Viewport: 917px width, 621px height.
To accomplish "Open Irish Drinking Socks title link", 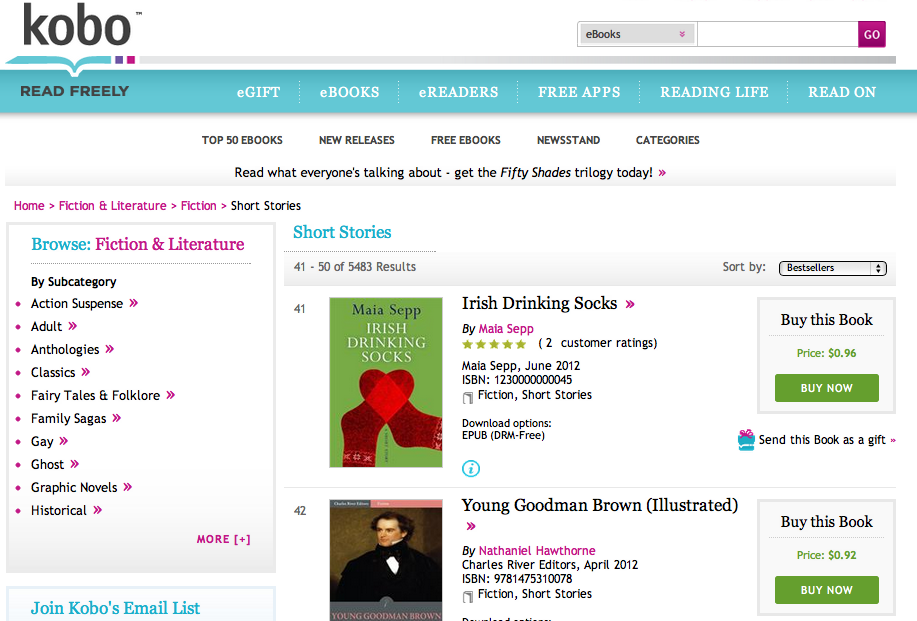I will point(539,303).
